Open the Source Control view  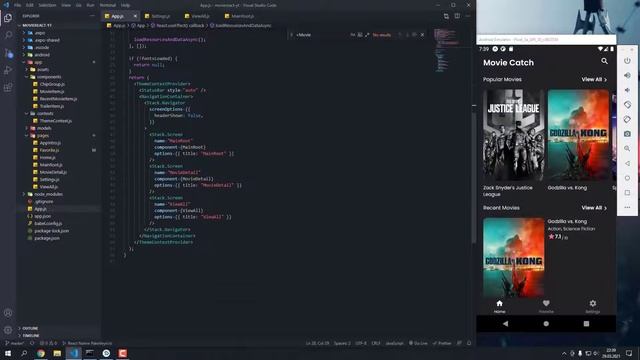pyautogui.click(x=8, y=53)
